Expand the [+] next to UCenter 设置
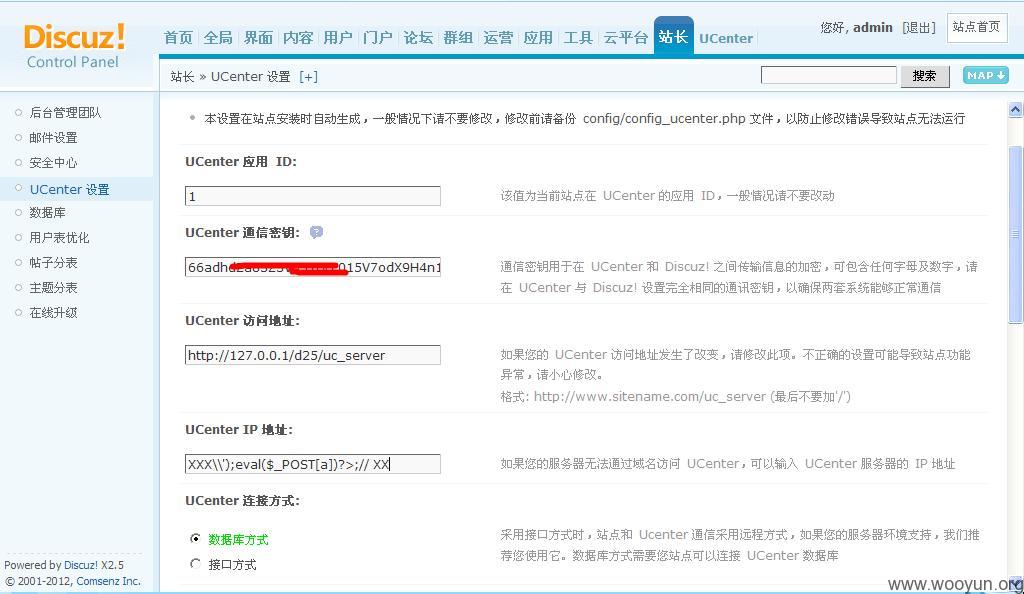 pyautogui.click(x=308, y=77)
